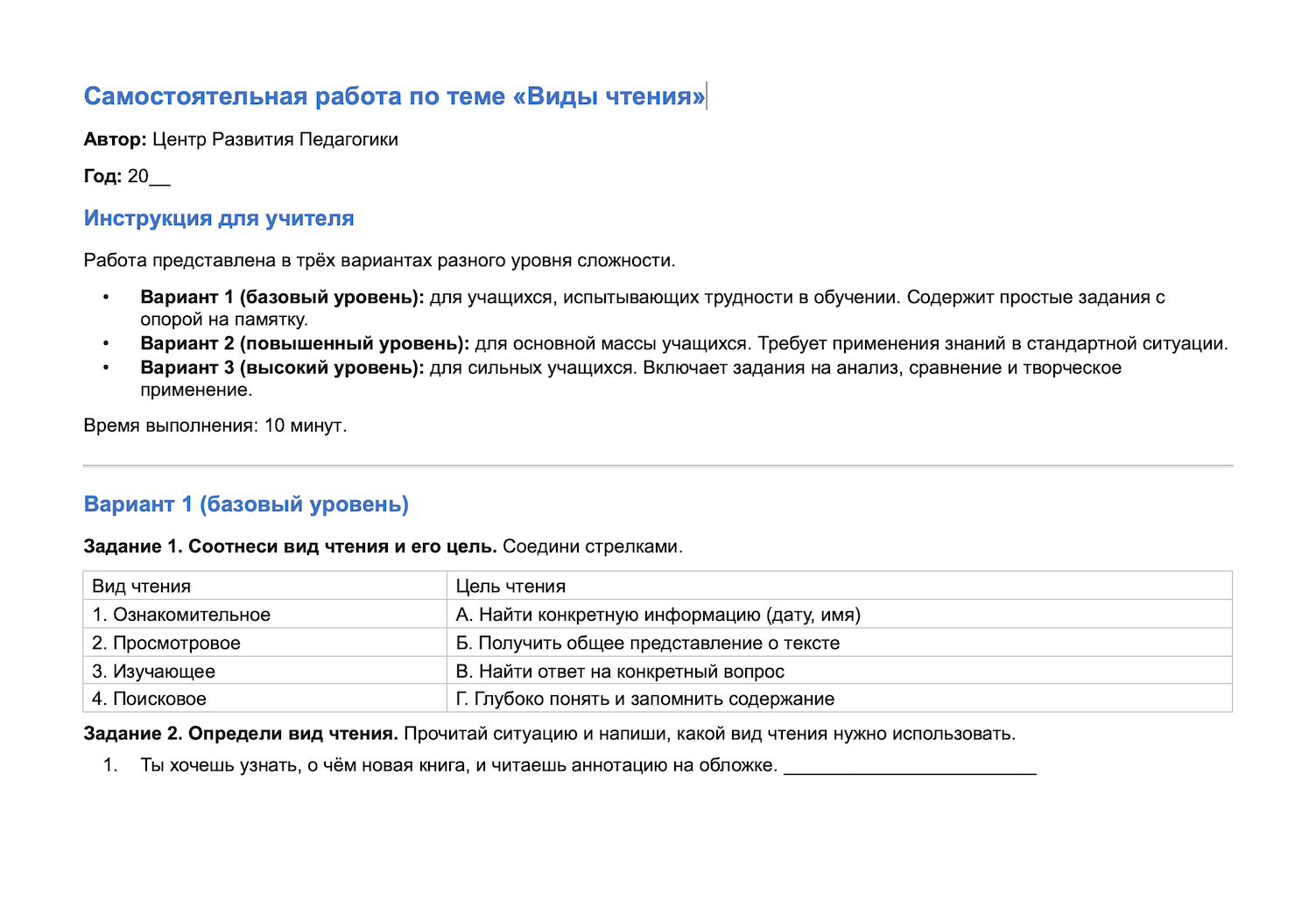1316x908 pixels.
Task: Click the Вариант 3 (высокий уровень) bullet
Action: point(630,378)
